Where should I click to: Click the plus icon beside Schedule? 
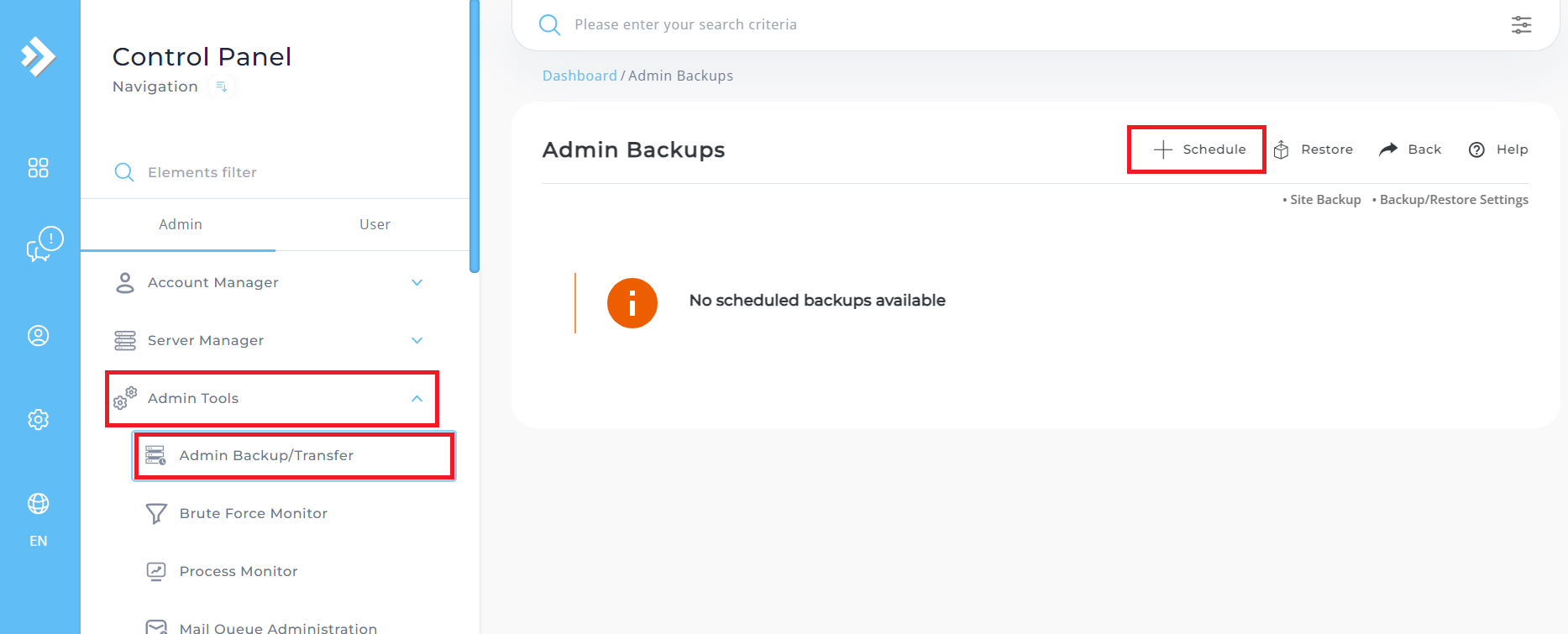coord(1163,149)
